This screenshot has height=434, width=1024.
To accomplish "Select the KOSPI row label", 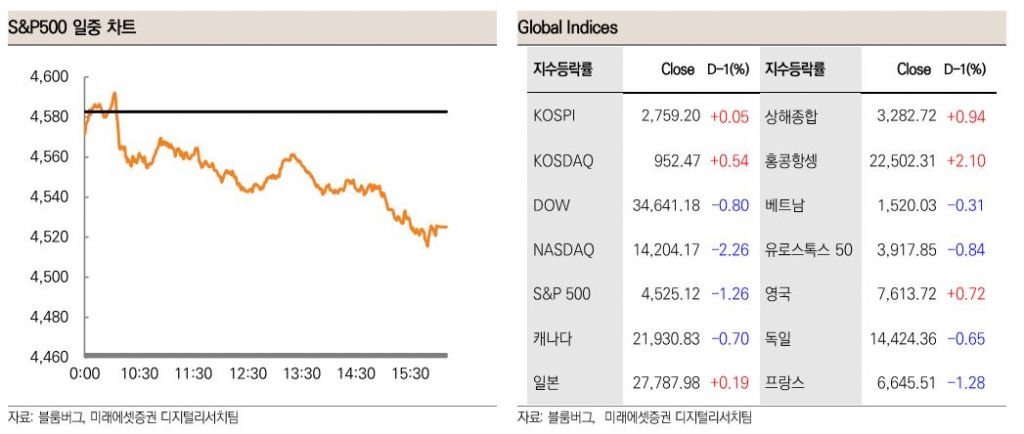I will tap(555, 116).
